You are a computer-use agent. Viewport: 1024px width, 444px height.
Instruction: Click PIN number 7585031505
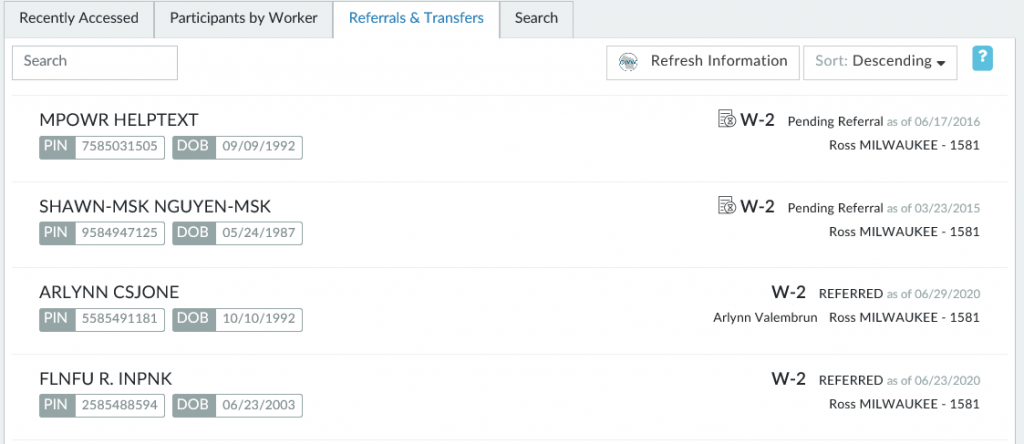click(x=118, y=147)
